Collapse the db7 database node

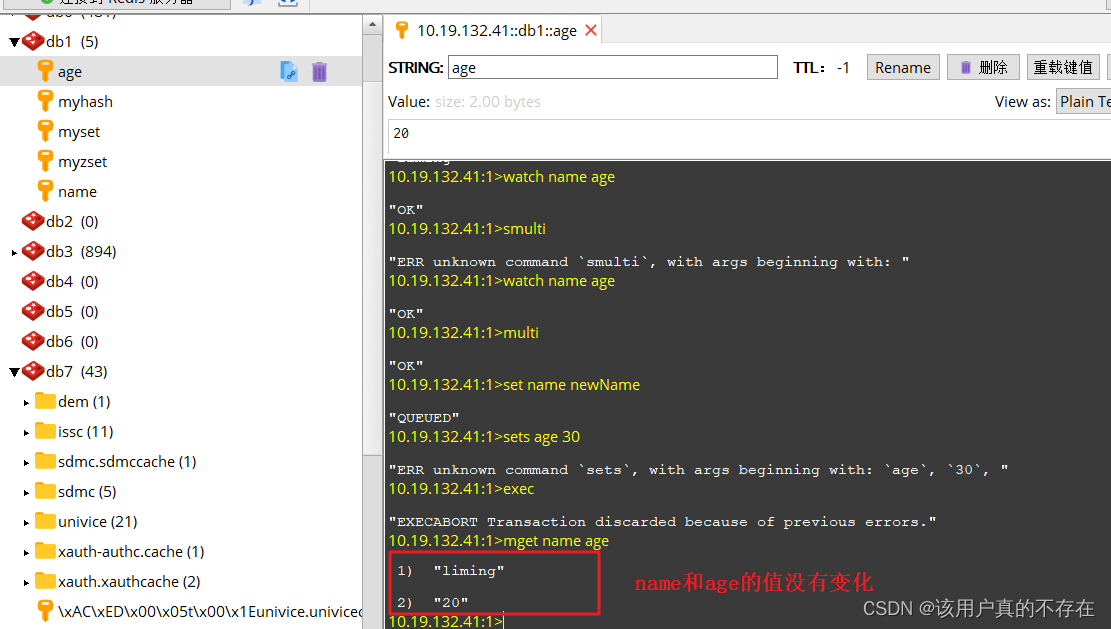[14, 372]
